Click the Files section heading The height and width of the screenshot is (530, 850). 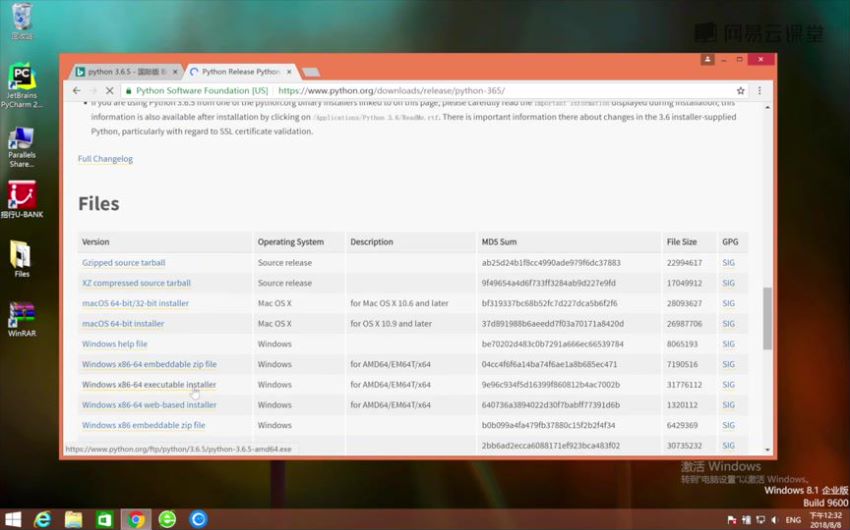(x=99, y=204)
